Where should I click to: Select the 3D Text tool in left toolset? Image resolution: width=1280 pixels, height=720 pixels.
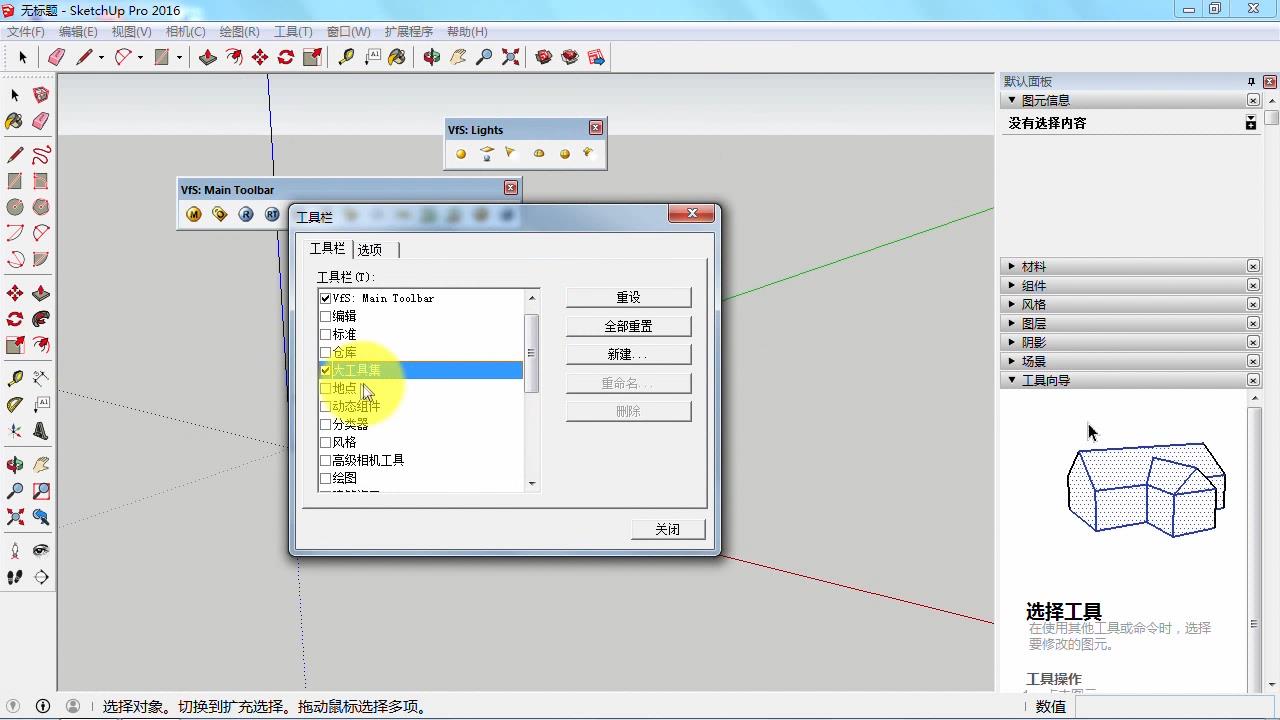pyautogui.click(x=40, y=431)
